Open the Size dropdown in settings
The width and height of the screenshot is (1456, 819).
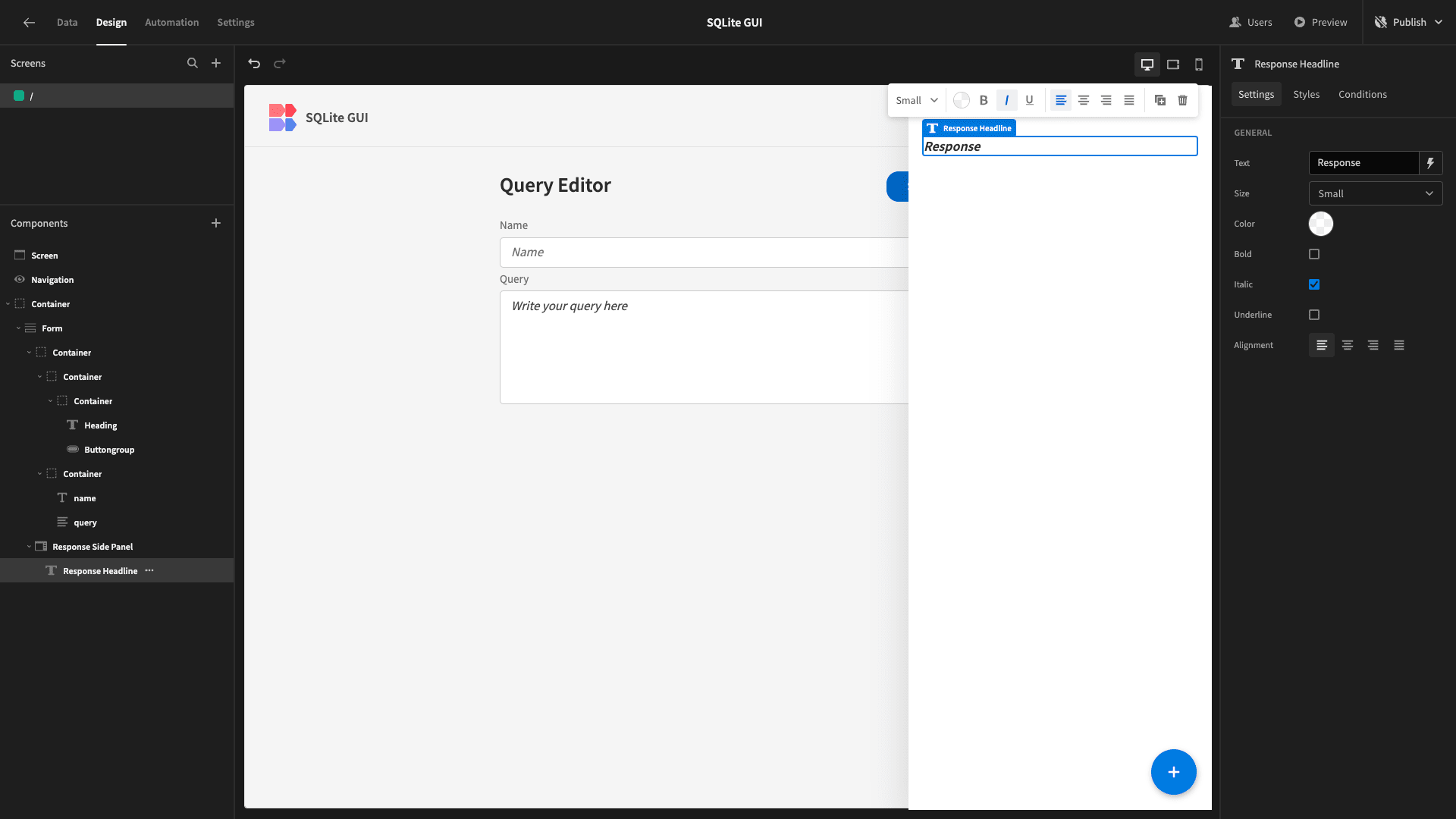[1376, 193]
